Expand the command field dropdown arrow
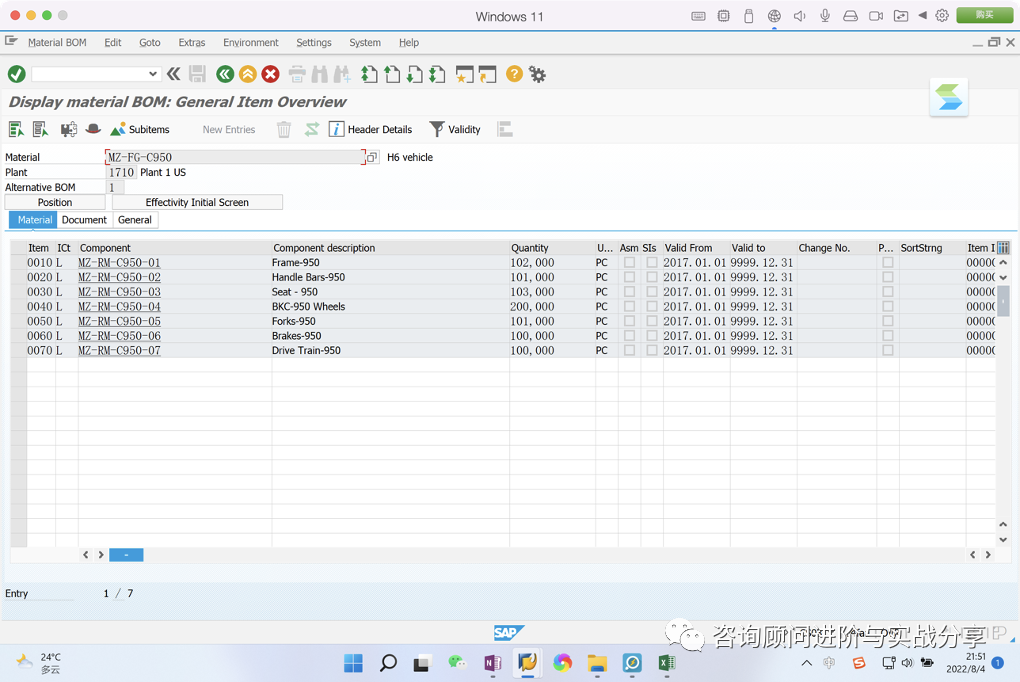Viewport: 1020px width, 682px height. (x=153, y=74)
